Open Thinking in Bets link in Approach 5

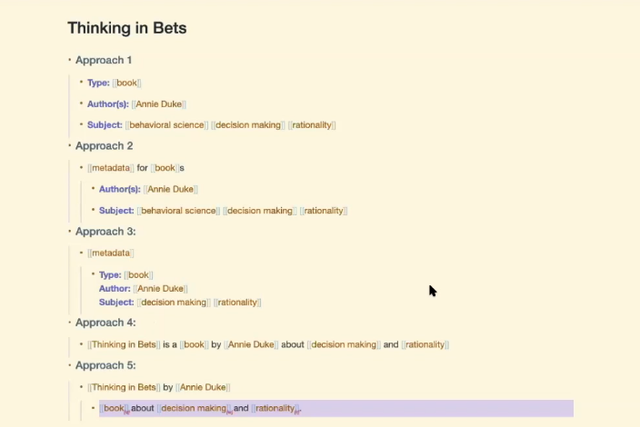[124, 387]
